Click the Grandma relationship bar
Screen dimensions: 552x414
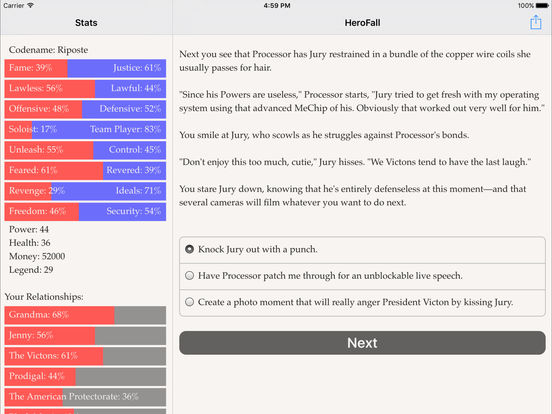[x=85, y=315]
